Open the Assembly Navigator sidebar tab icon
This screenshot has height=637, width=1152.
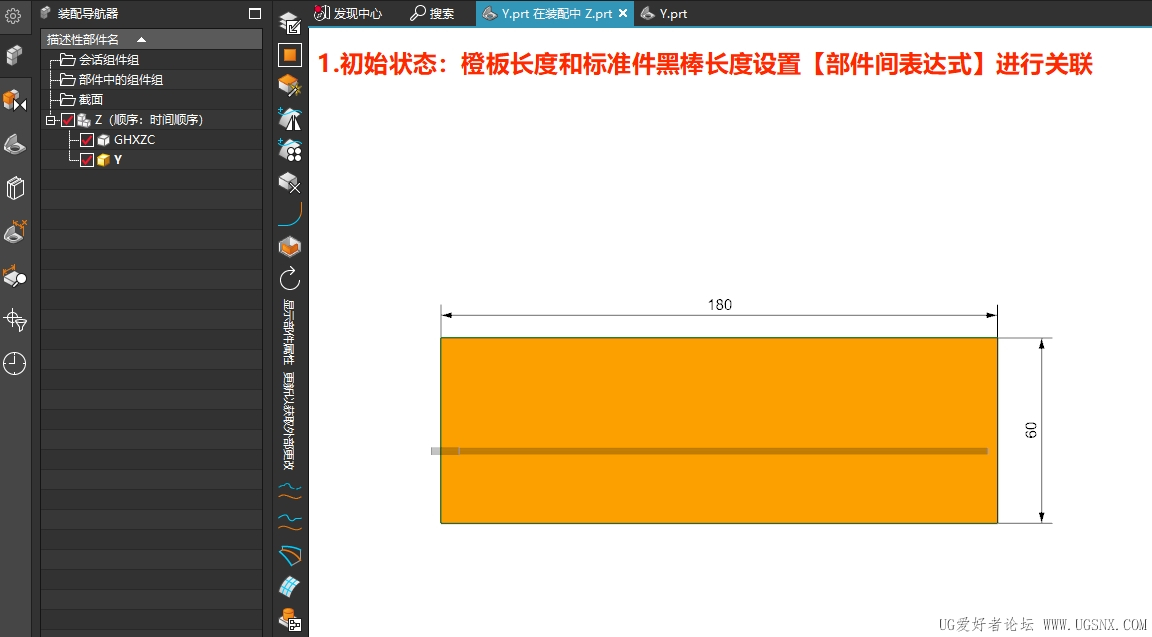click(x=14, y=55)
